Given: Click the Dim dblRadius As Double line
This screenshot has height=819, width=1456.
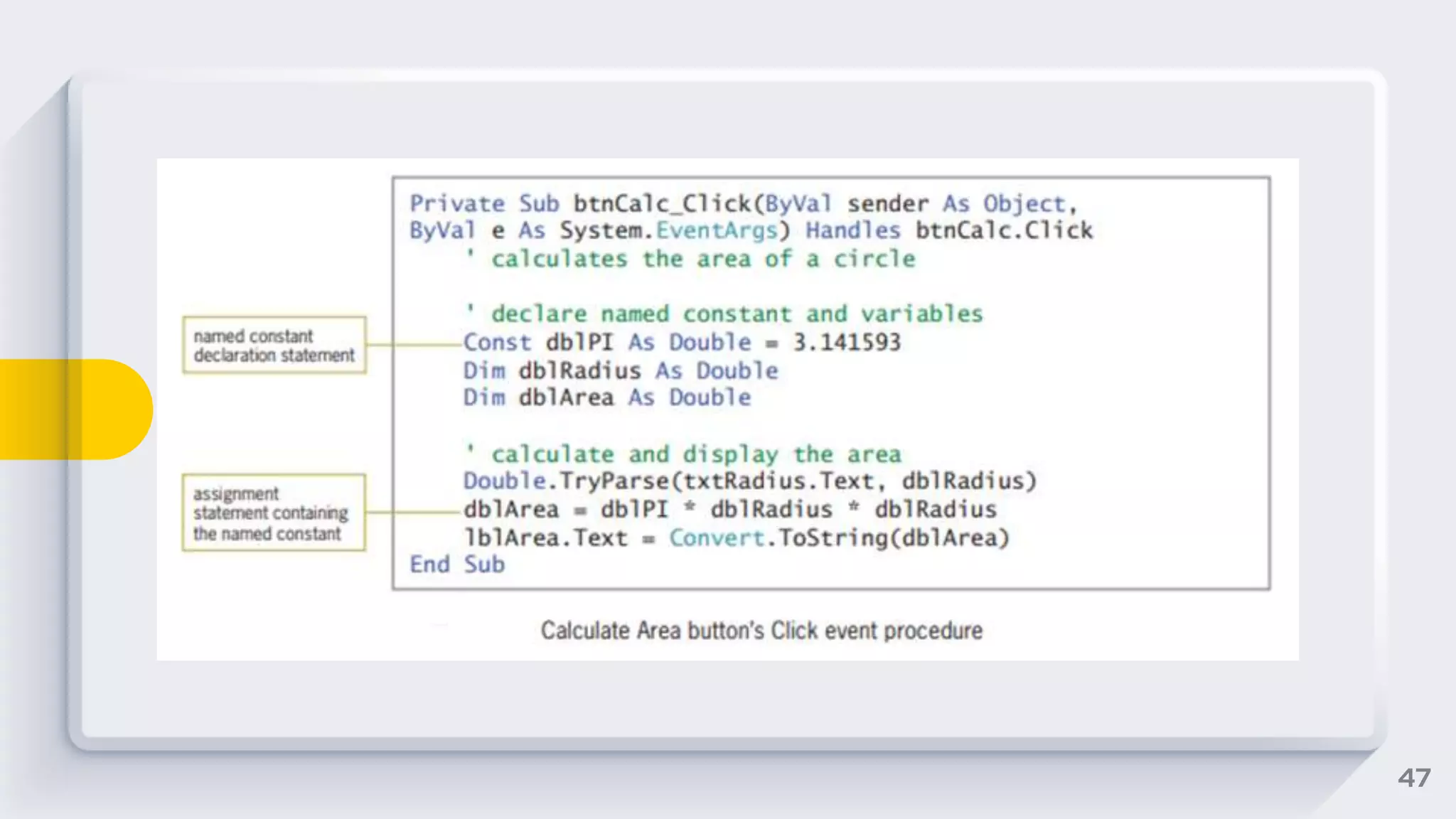Looking at the screenshot, I should point(620,370).
